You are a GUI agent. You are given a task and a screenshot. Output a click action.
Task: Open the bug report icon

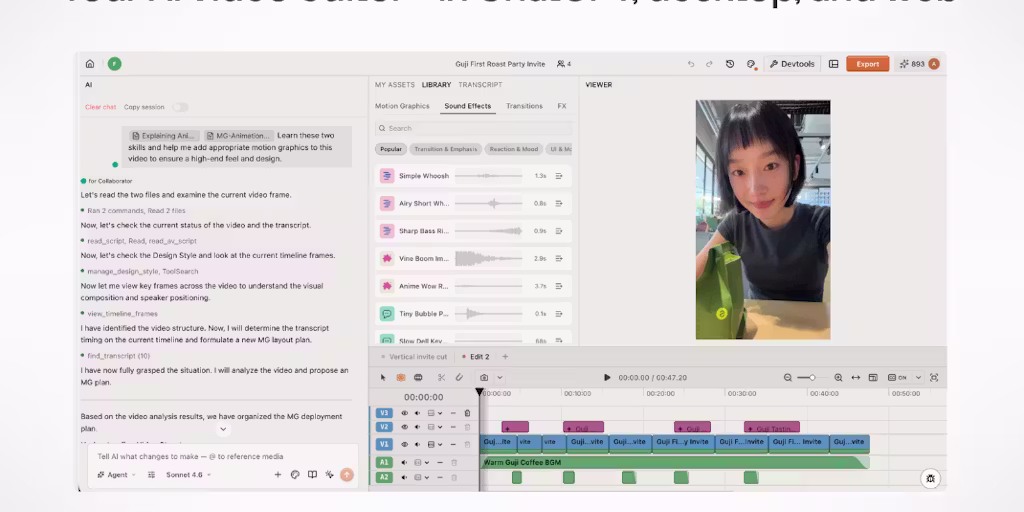coord(931,479)
